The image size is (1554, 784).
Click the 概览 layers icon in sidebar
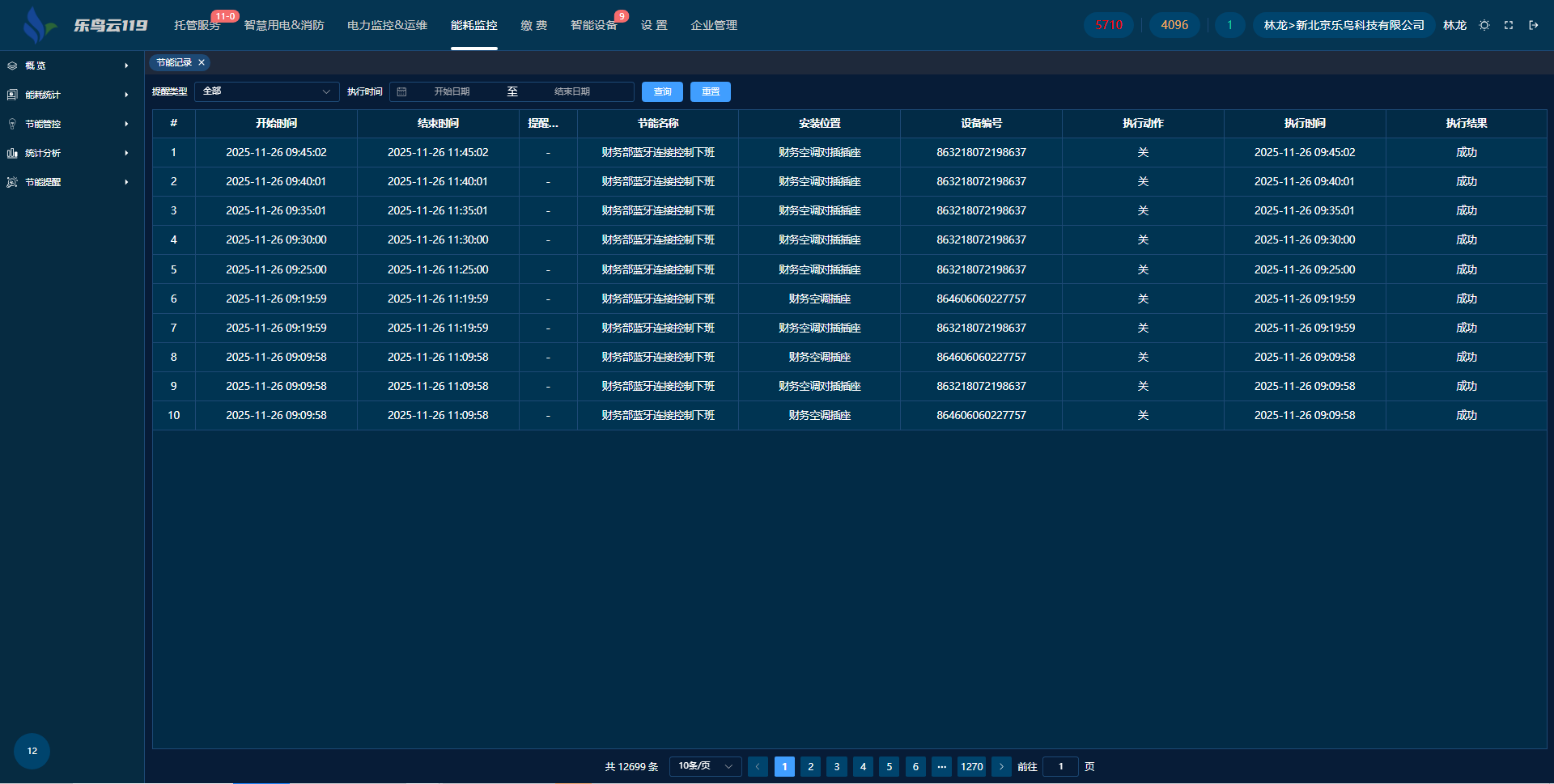(x=12, y=66)
